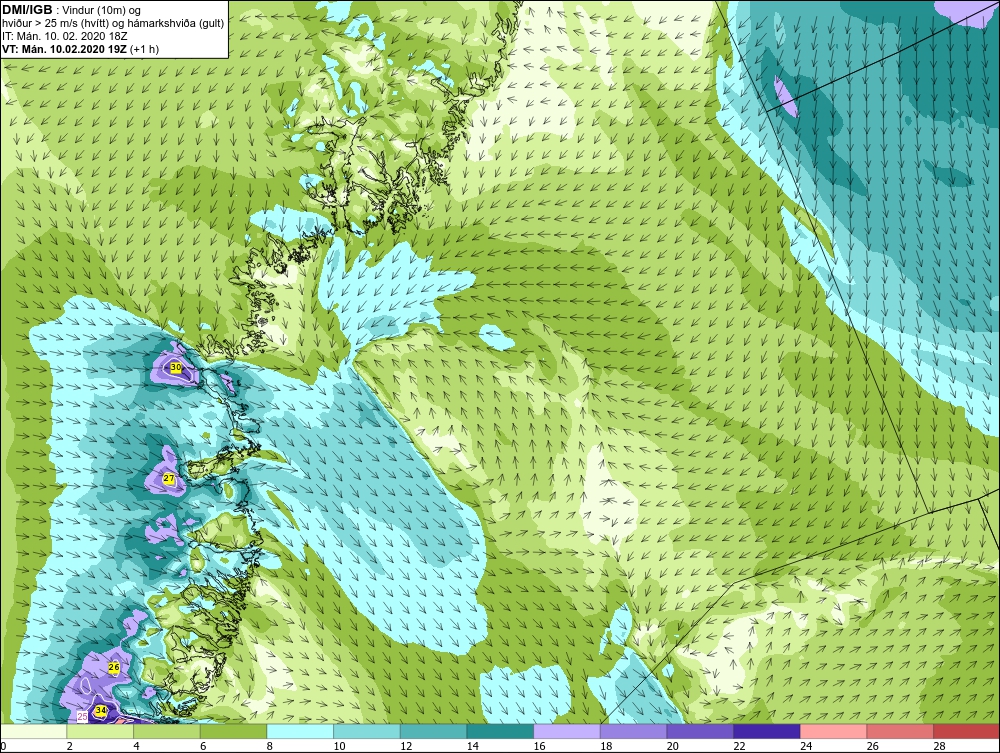This screenshot has height=753, width=1000.
Task: Click the yellow gust label 30
Action: point(176,367)
